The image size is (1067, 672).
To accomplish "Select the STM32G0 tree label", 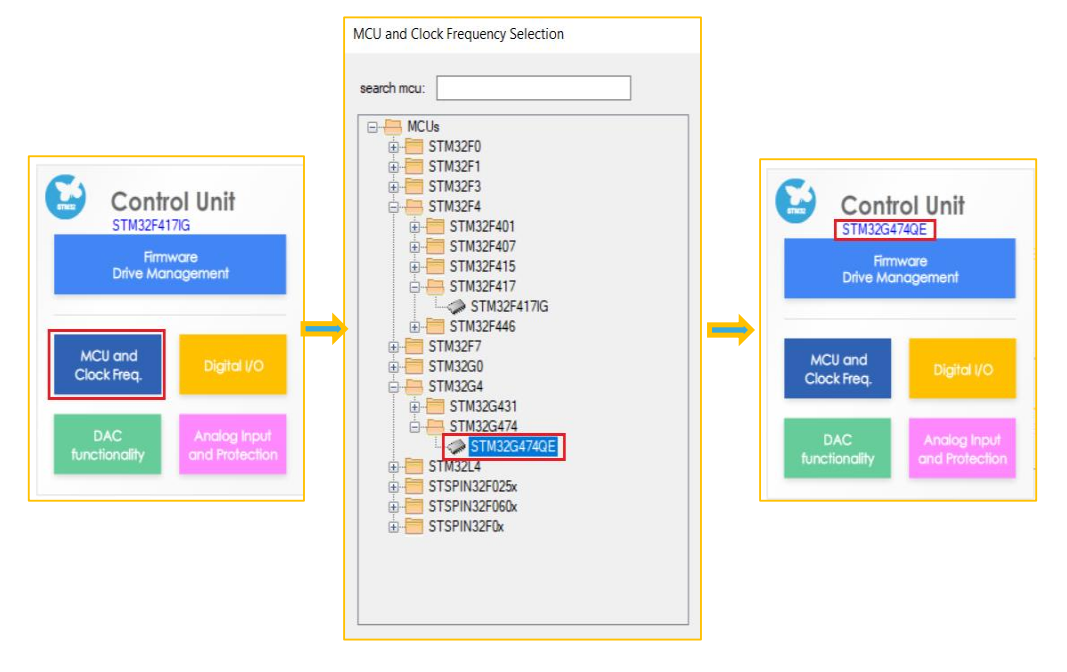I will 455,367.
